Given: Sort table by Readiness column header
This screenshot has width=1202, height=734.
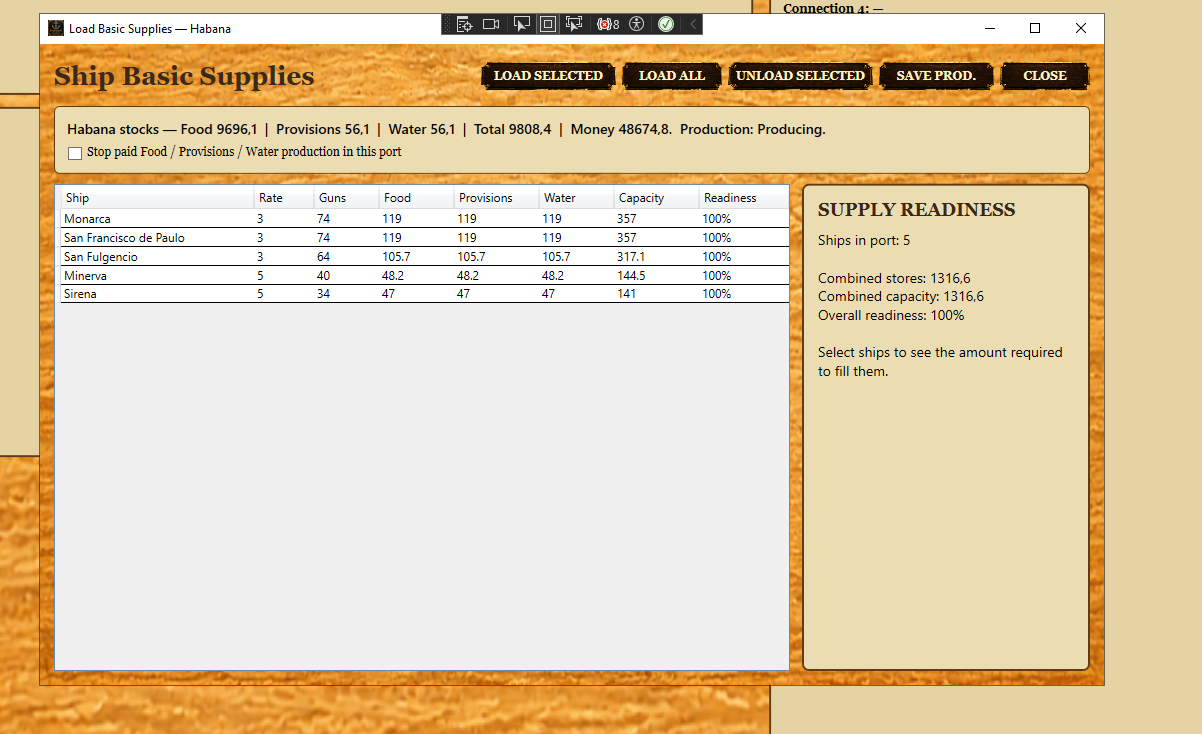Looking at the screenshot, I should point(743,198).
